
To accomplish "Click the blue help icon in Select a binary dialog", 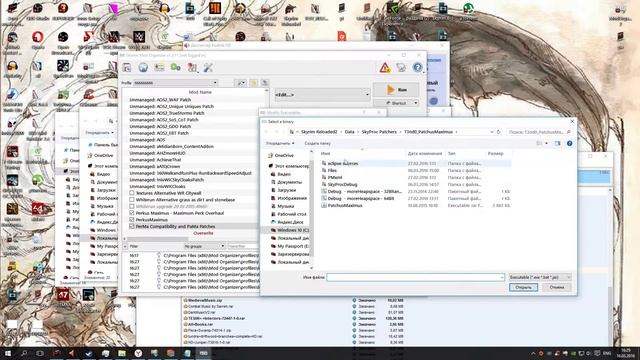I will point(569,143).
